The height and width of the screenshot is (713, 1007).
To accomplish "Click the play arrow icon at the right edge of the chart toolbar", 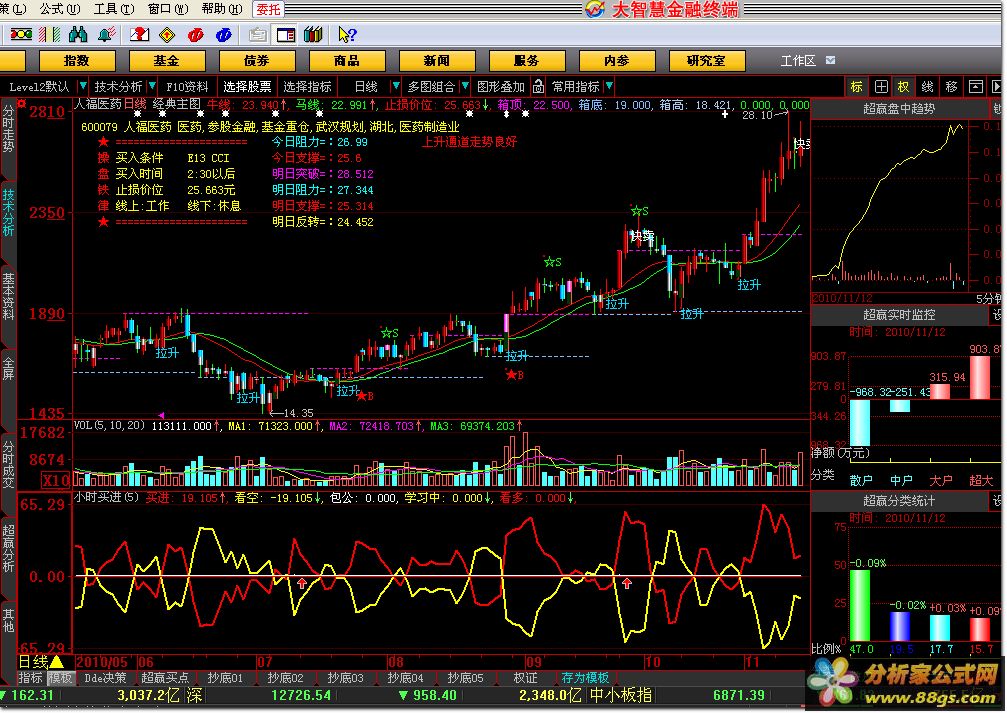I will click(x=997, y=86).
